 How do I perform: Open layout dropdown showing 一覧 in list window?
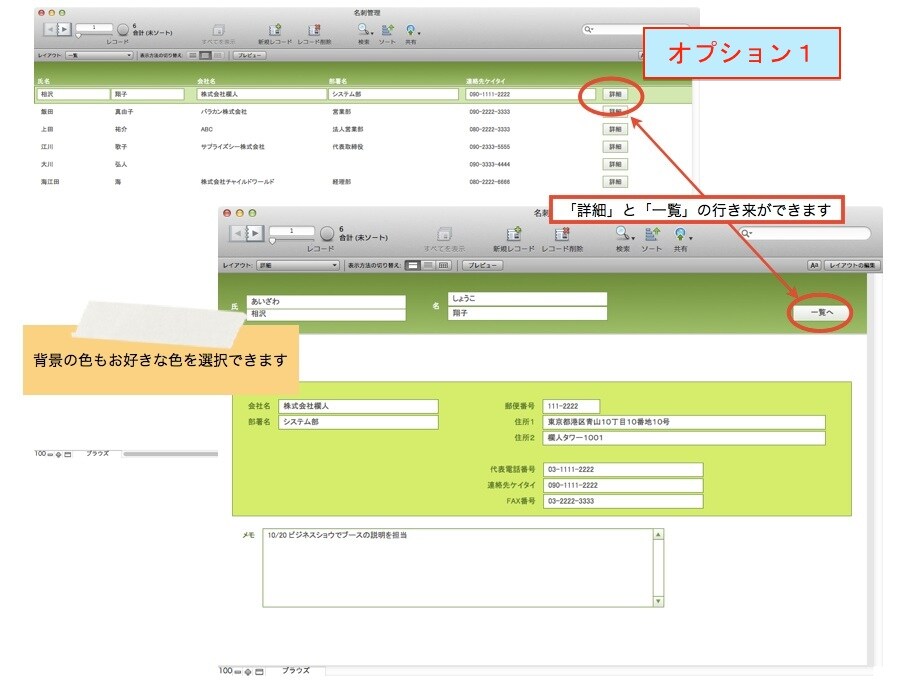[x=99, y=56]
